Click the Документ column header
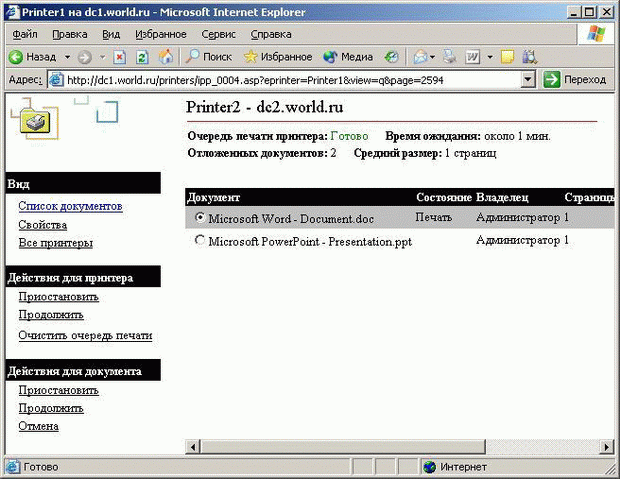The width and height of the screenshot is (620, 479). click(x=214, y=197)
